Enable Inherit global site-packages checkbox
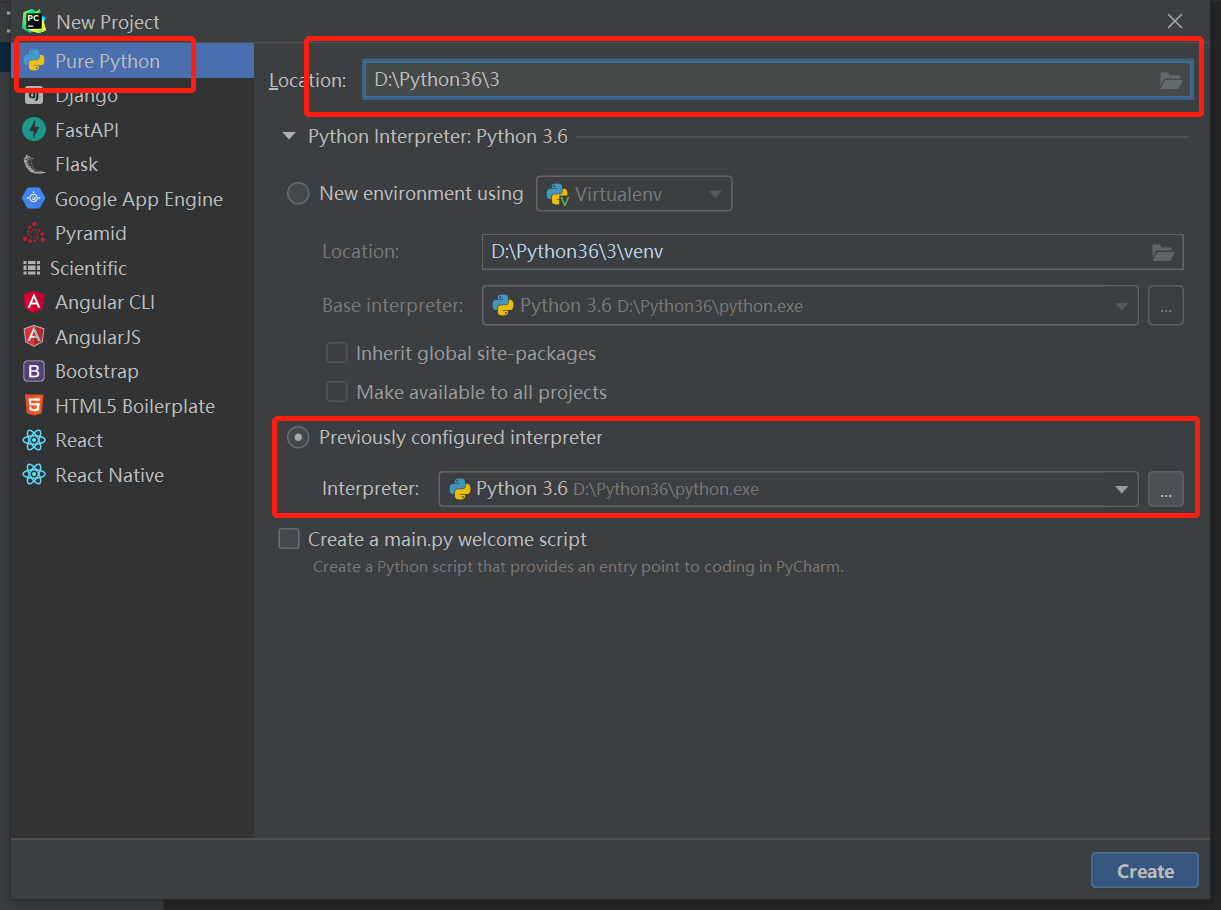 tap(337, 353)
